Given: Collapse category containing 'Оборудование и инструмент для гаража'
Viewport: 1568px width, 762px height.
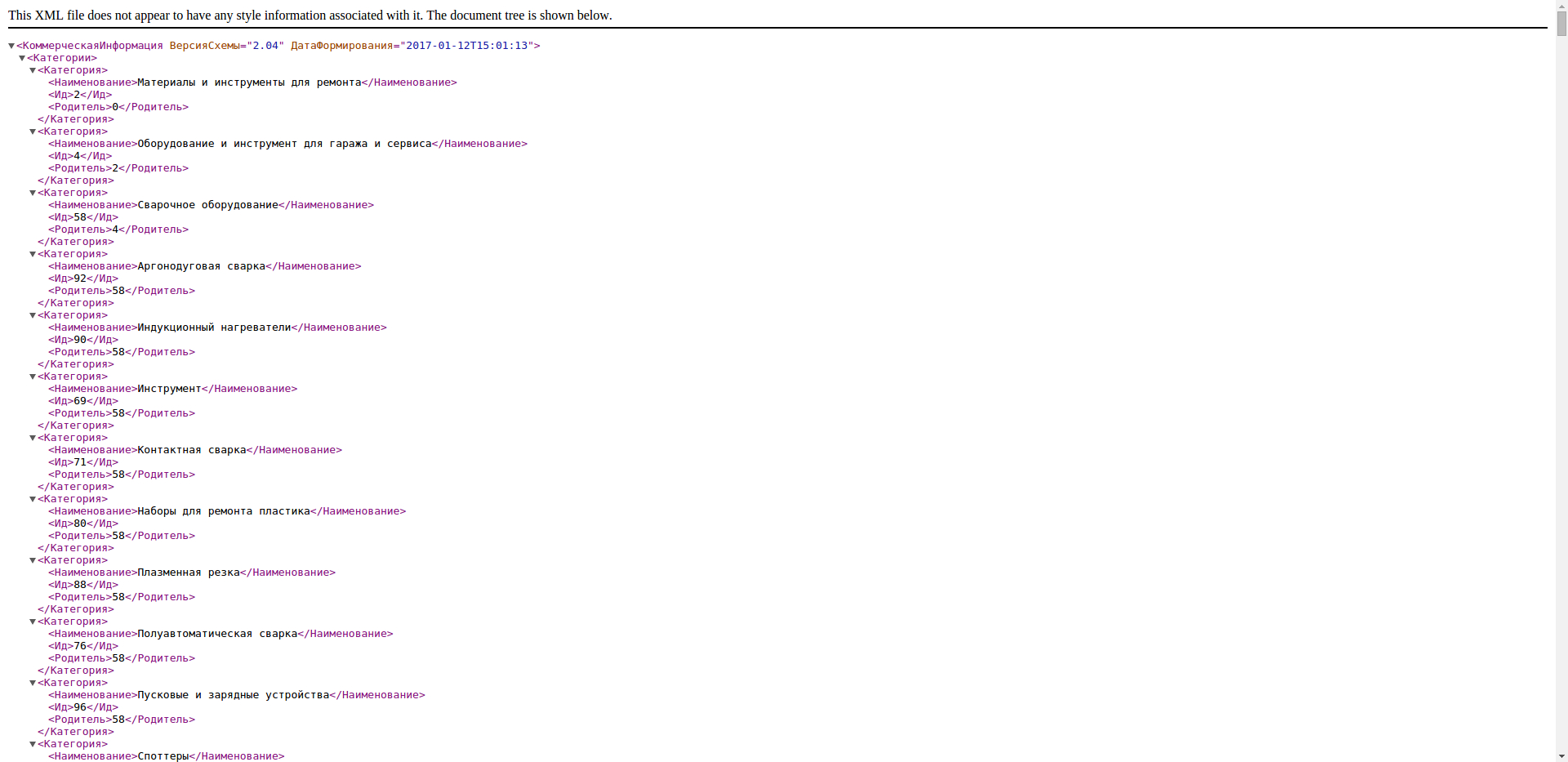Looking at the screenshot, I should [x=33, y=131].
